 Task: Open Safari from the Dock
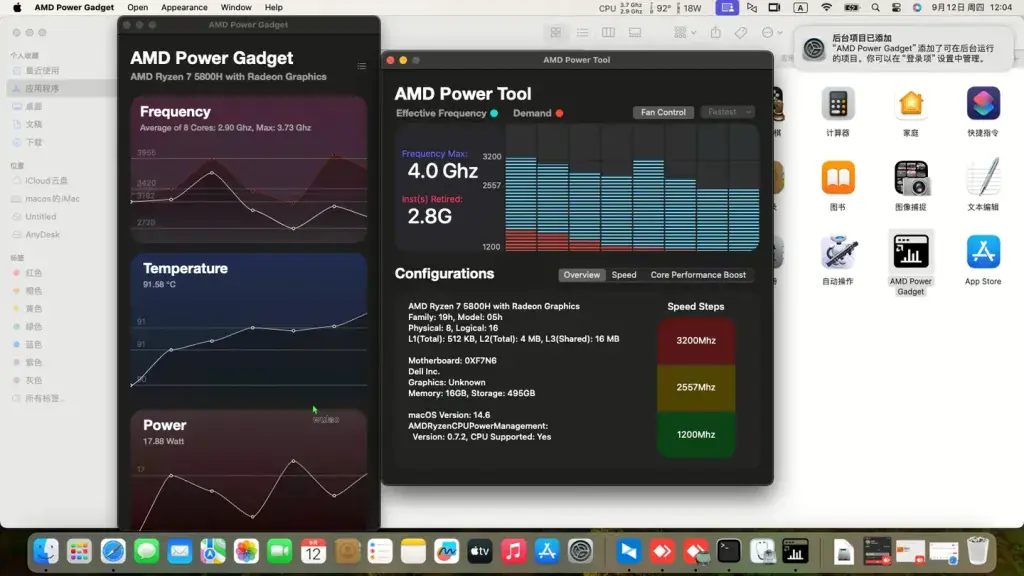point(113,552)
